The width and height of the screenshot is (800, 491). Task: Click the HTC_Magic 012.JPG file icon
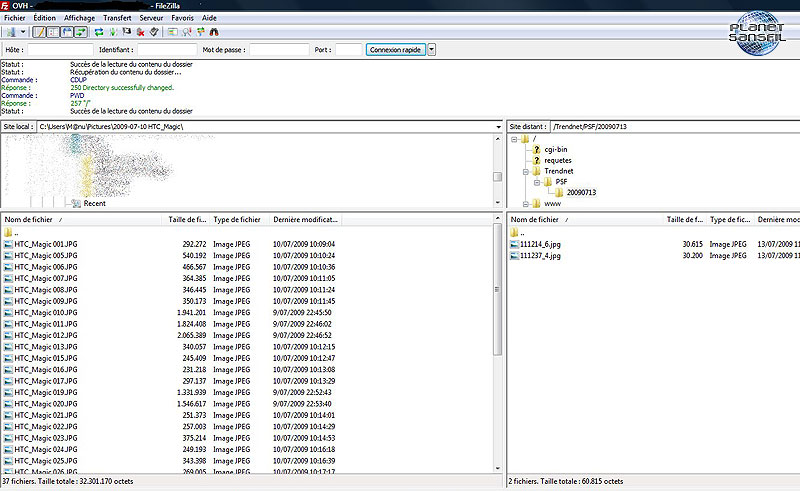coord(8,335)
